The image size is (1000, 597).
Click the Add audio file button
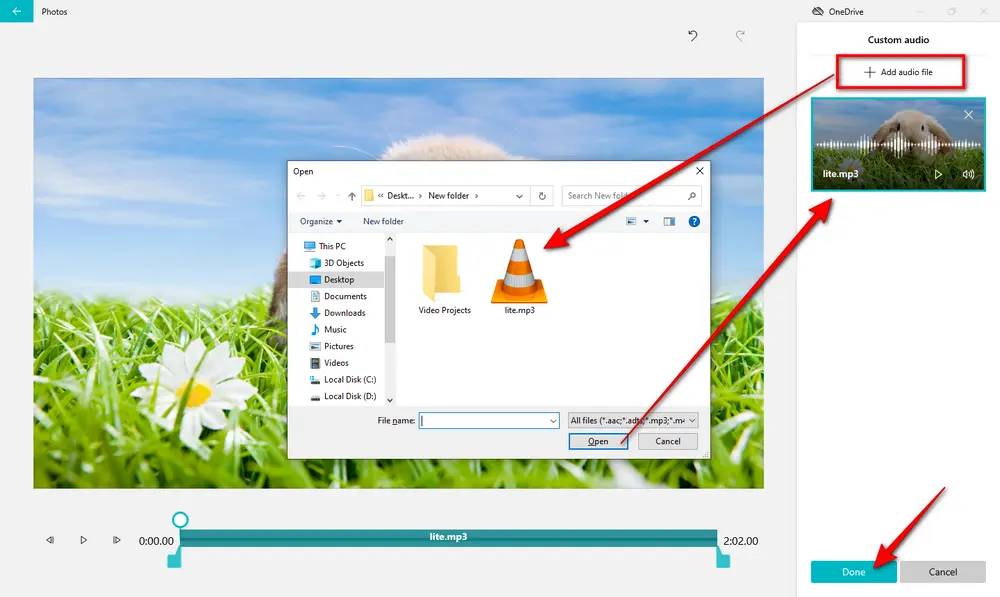(899, 72)
